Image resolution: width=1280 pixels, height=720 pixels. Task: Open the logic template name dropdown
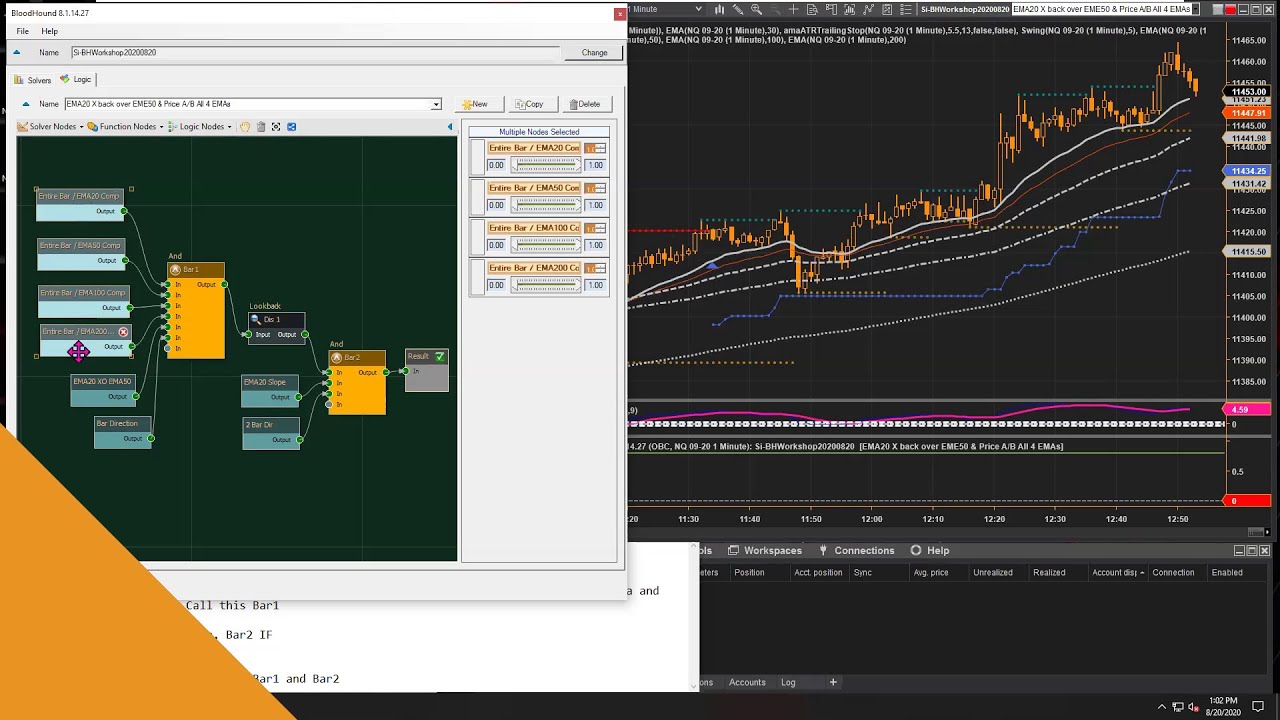[436, 104]
